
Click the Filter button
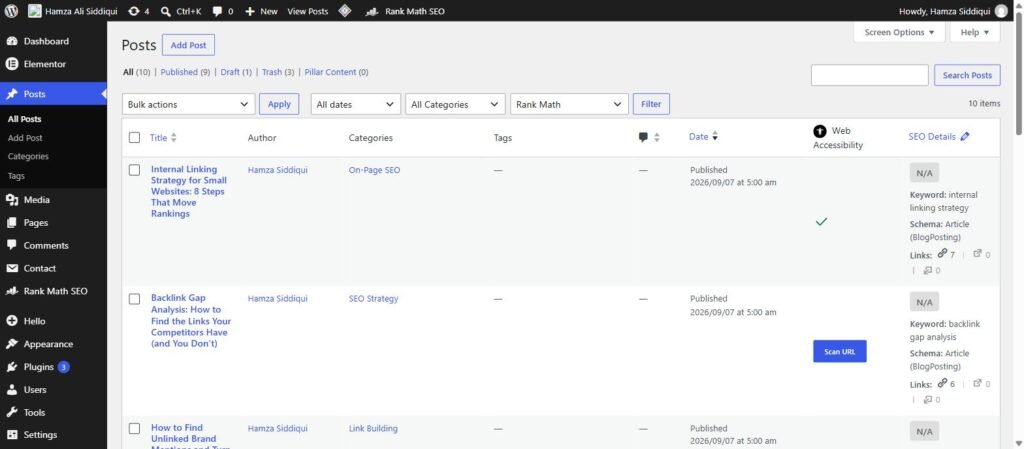tap(651, 104)
